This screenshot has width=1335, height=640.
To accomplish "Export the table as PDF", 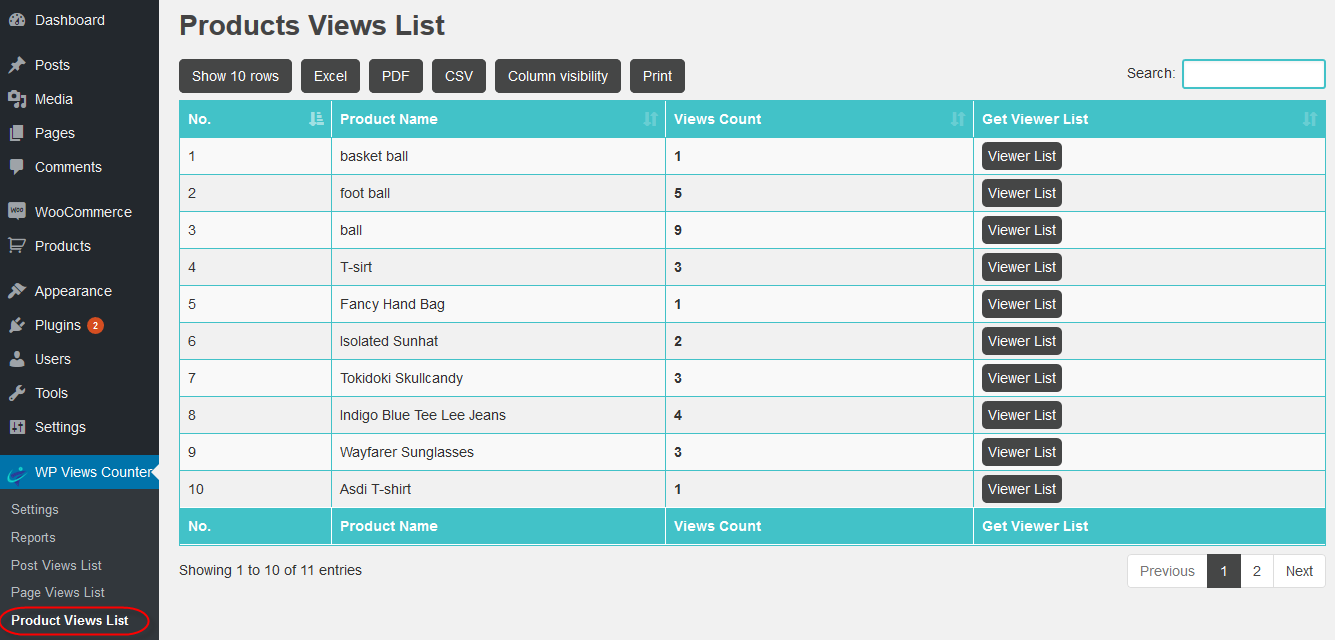I will (x=396, y=76).
